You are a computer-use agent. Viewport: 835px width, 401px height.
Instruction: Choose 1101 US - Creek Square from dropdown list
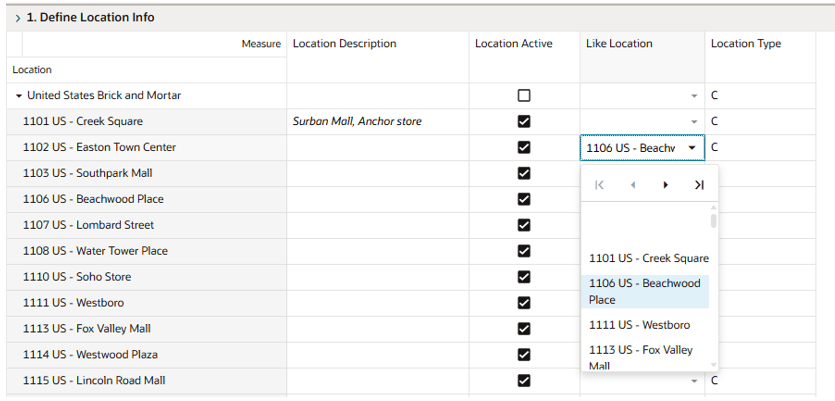point(645,258)
